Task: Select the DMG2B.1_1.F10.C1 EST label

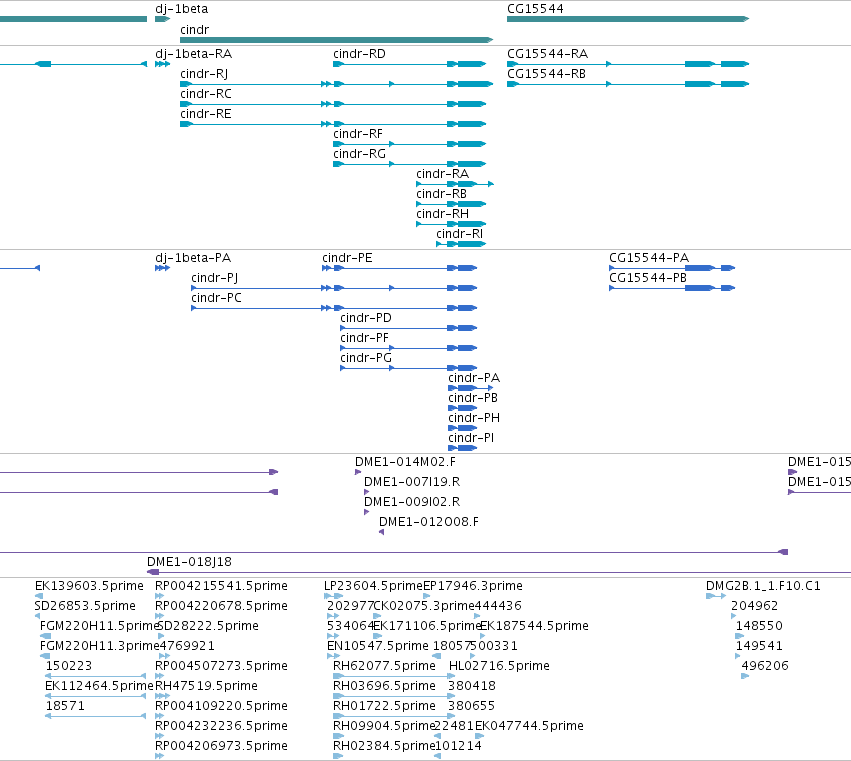Action: coord(763,586)
